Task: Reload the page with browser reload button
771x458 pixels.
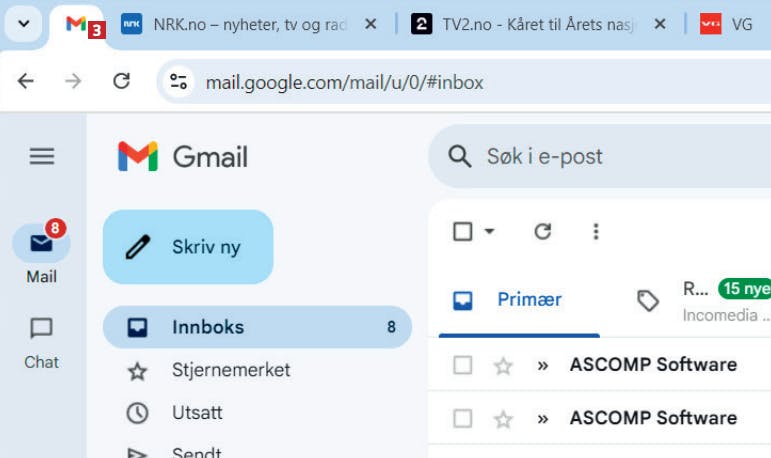Action: (x=122, y=81)
